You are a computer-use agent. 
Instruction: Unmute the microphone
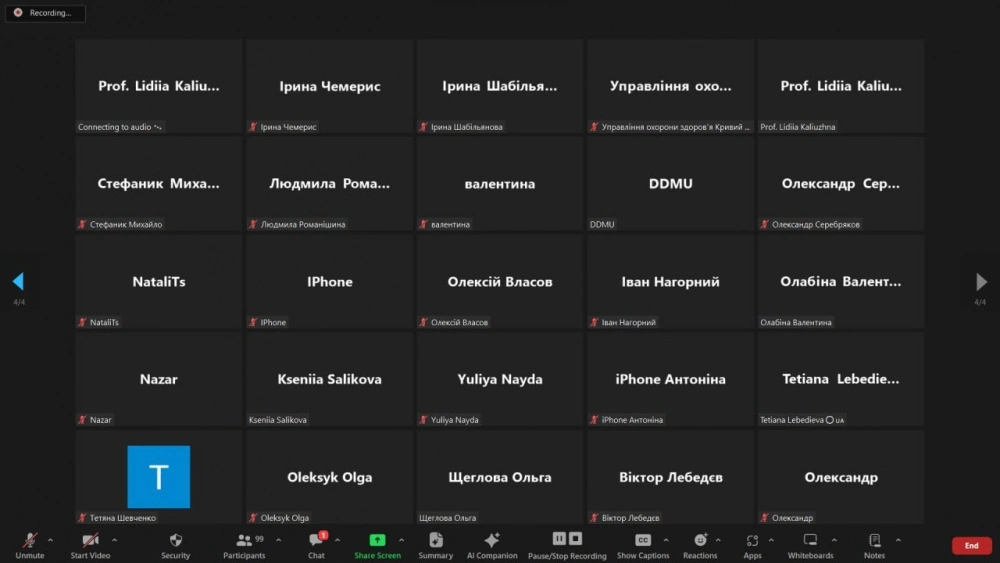tap(29, 546)
